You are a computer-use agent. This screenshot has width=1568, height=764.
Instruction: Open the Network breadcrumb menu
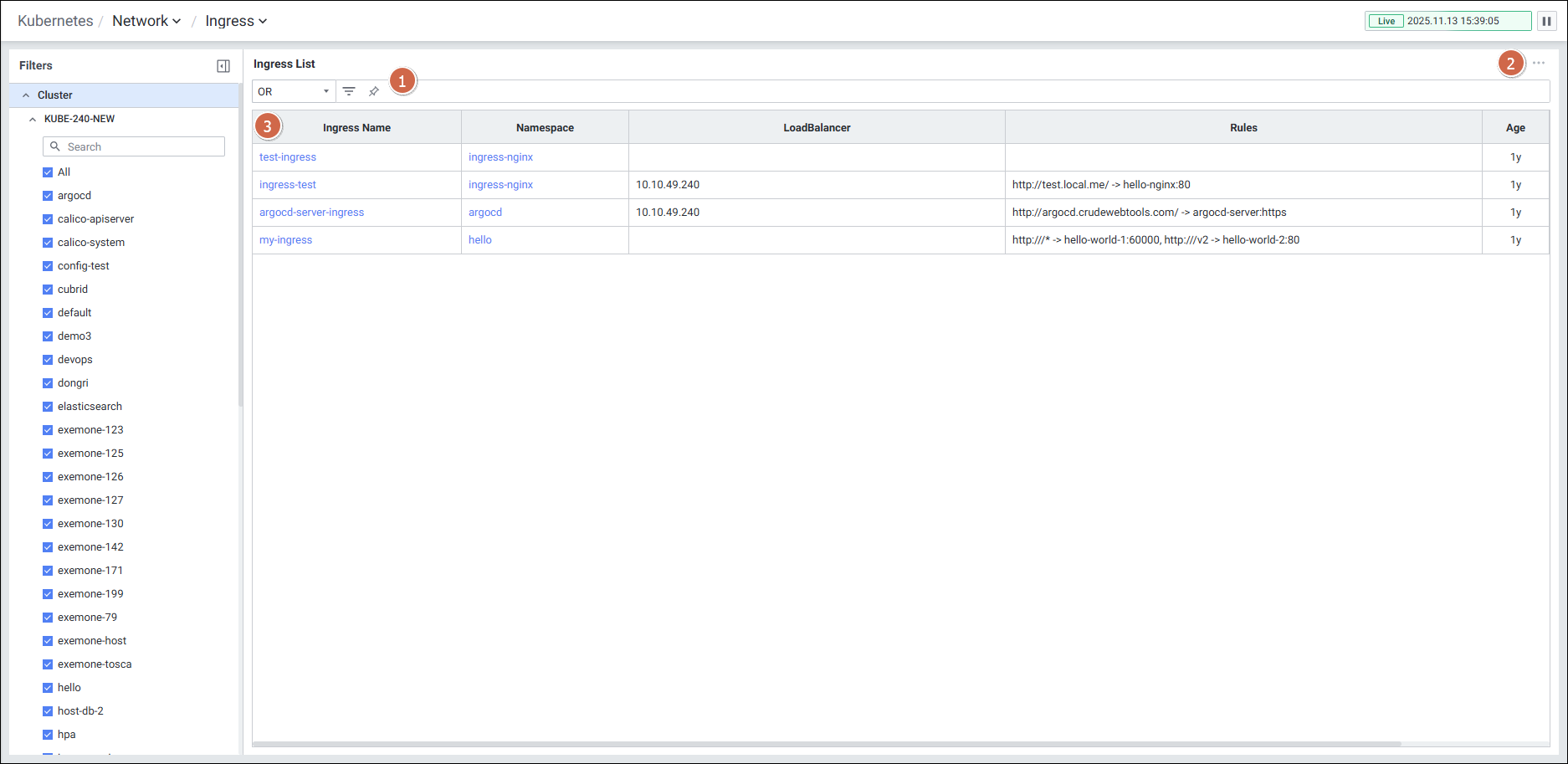point(146,21)
